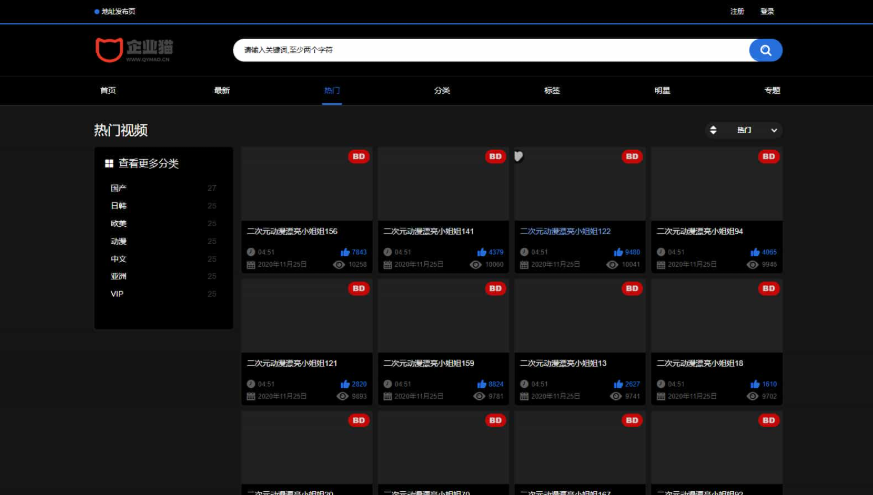This screenshot has height=495, width=873.
Task: Click the eye views icon on video 141
Action: point(476,265)
